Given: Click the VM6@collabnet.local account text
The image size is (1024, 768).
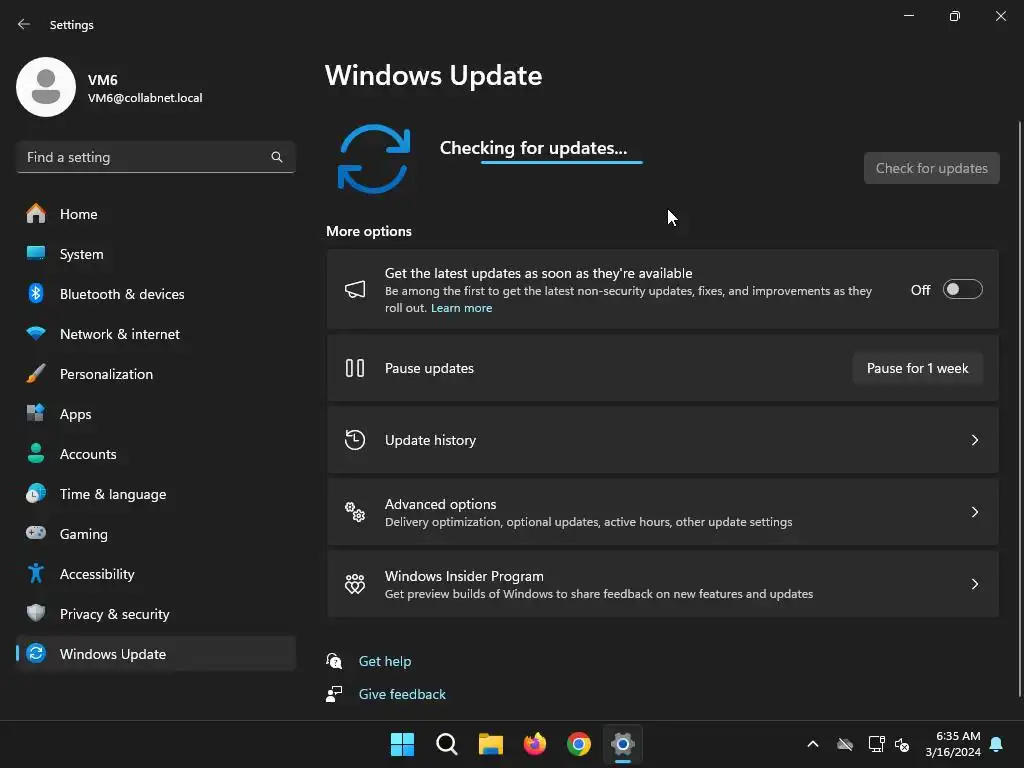Looking at the screenshot, I should pos(145,98).
